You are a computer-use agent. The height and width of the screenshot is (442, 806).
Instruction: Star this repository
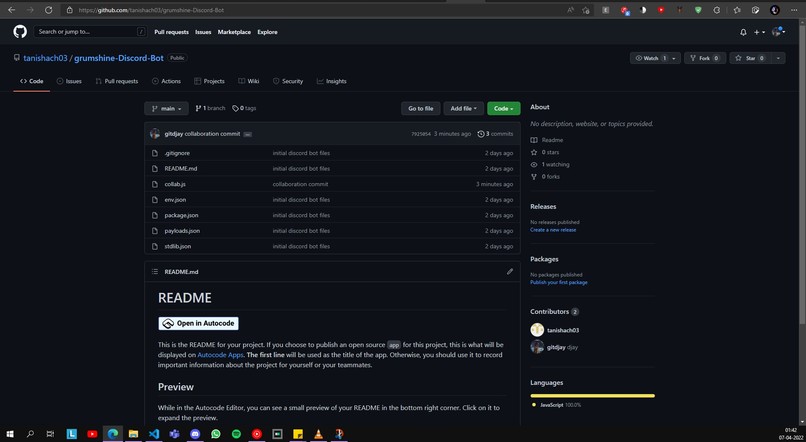pos(750,58)
